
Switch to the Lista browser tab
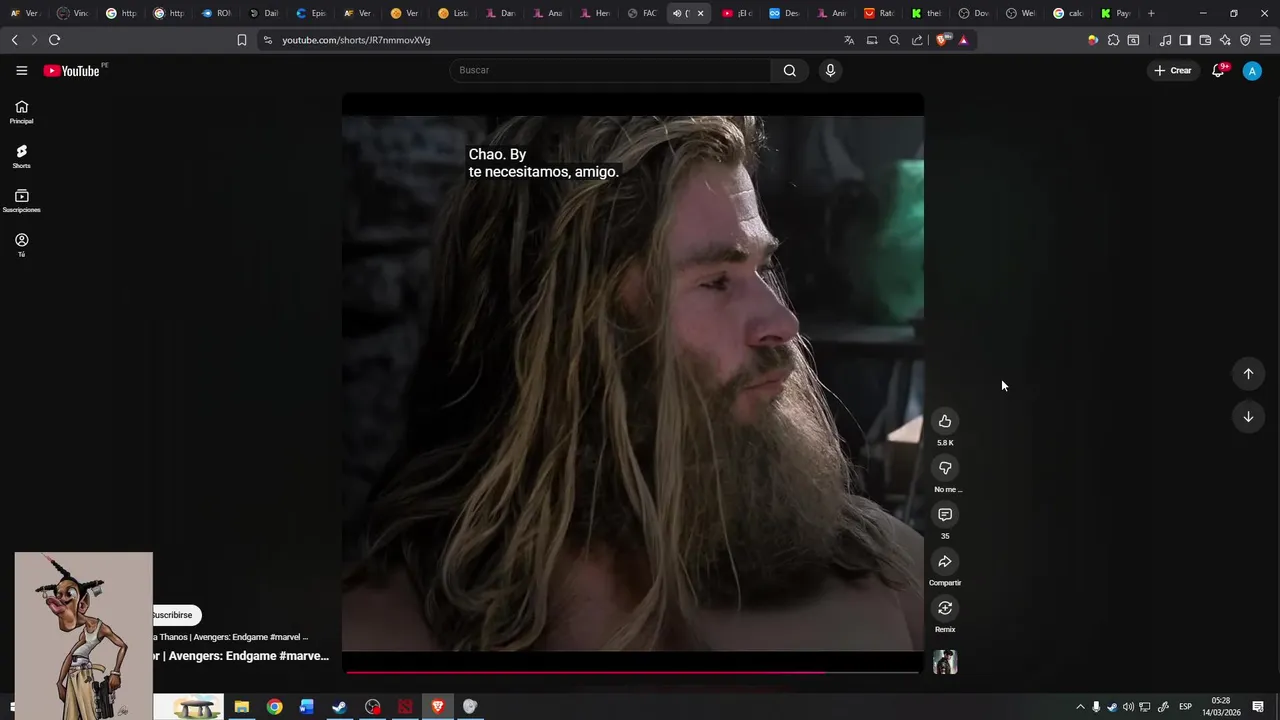(x=453, y=13)
